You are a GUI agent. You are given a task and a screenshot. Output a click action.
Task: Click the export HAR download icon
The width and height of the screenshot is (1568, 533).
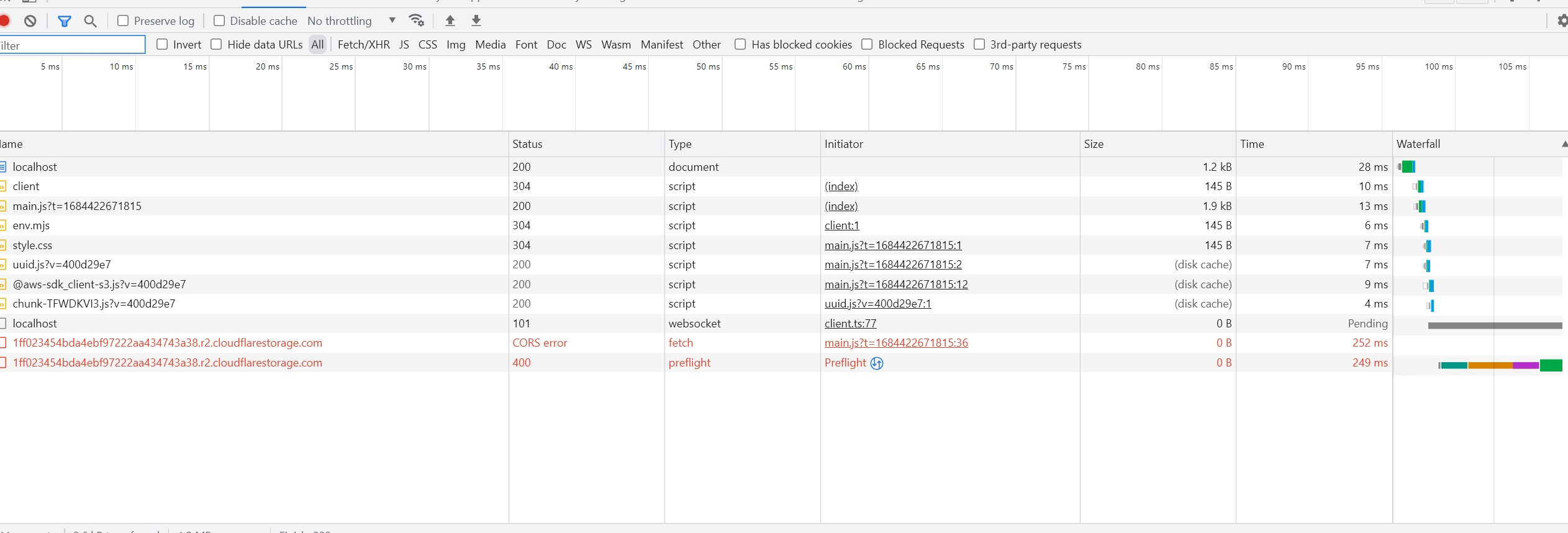coord(476,20)
